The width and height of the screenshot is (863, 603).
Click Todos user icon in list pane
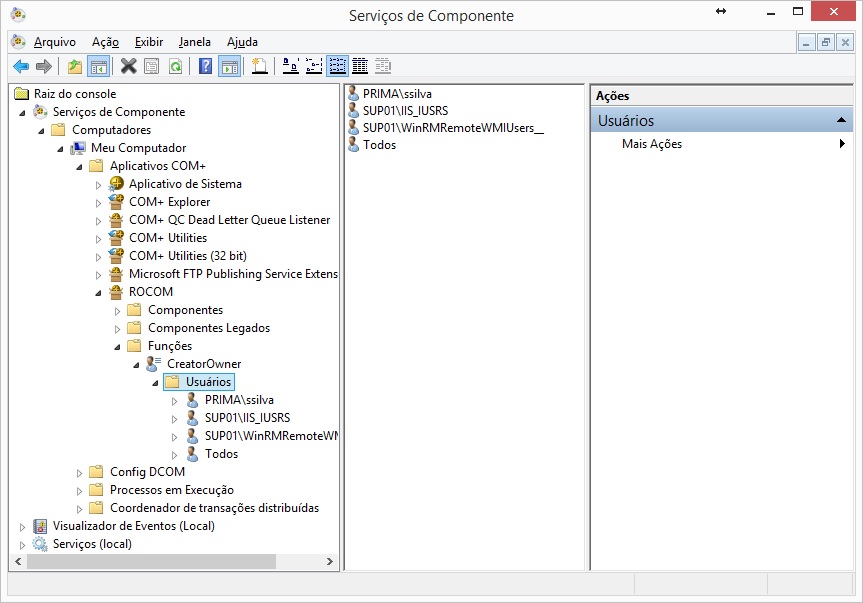(x=354, y=145)
